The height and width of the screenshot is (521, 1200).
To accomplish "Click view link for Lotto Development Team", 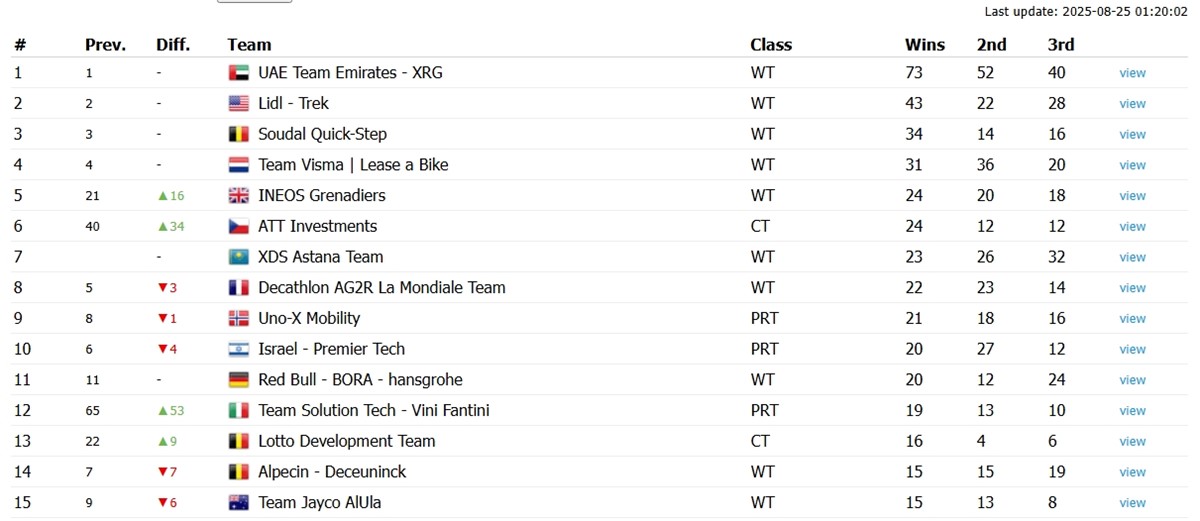I will [1132, 442].
